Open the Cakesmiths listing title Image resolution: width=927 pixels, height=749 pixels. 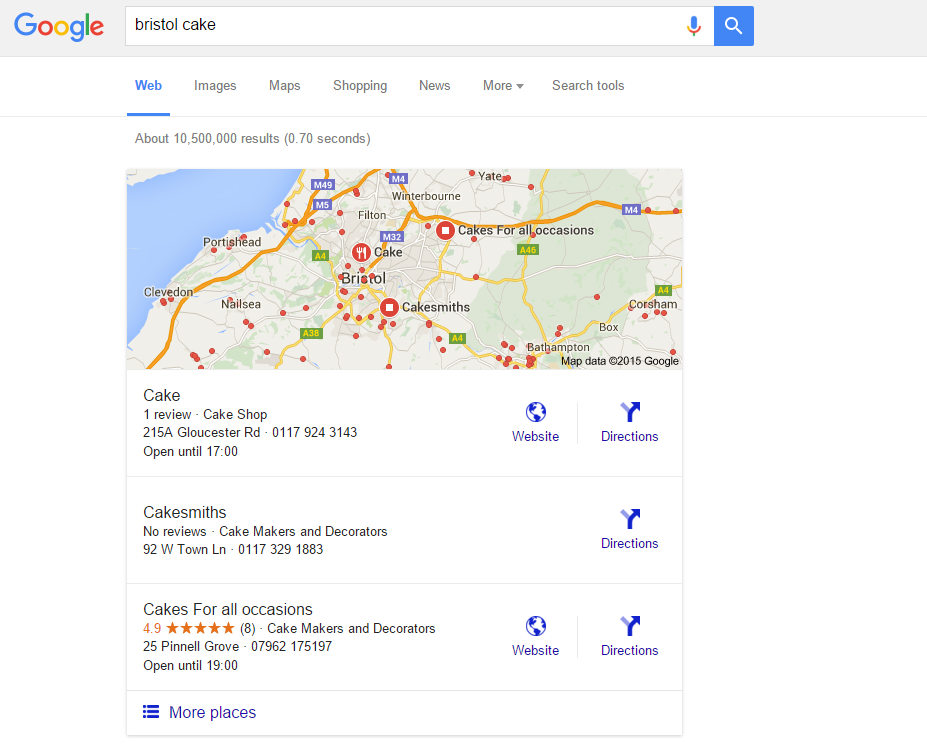(x=185, y=513)
